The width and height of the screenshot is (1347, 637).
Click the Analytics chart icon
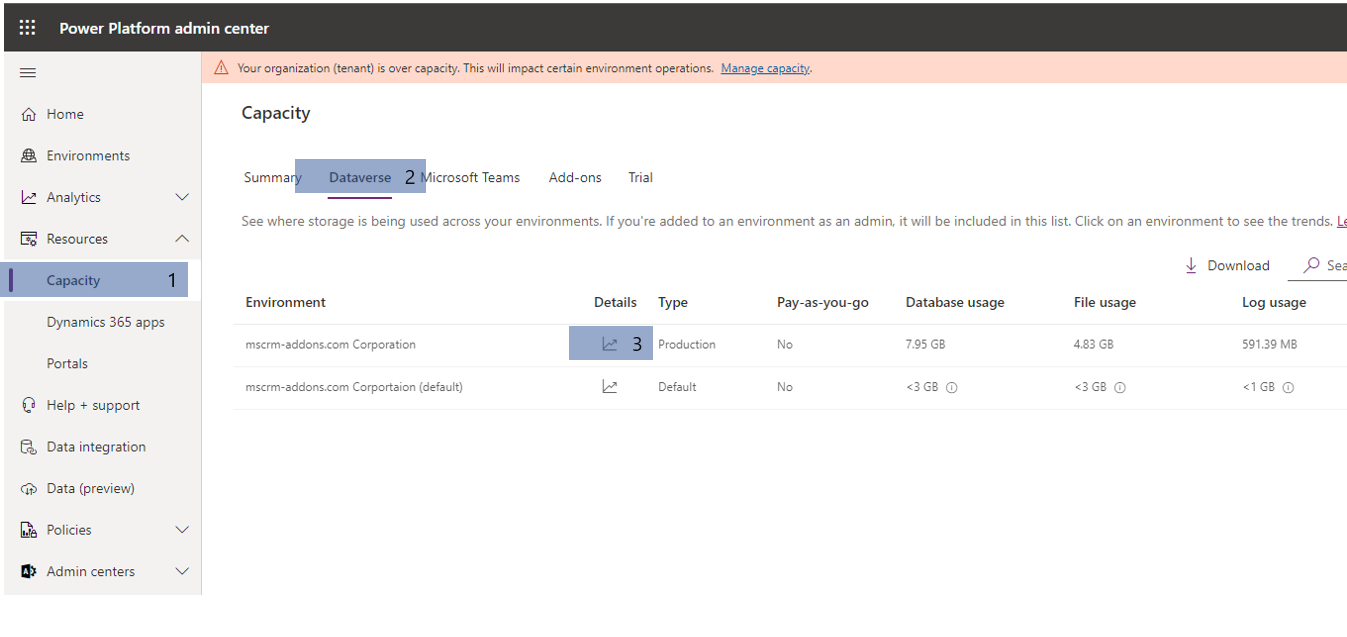tap(29, 197)
